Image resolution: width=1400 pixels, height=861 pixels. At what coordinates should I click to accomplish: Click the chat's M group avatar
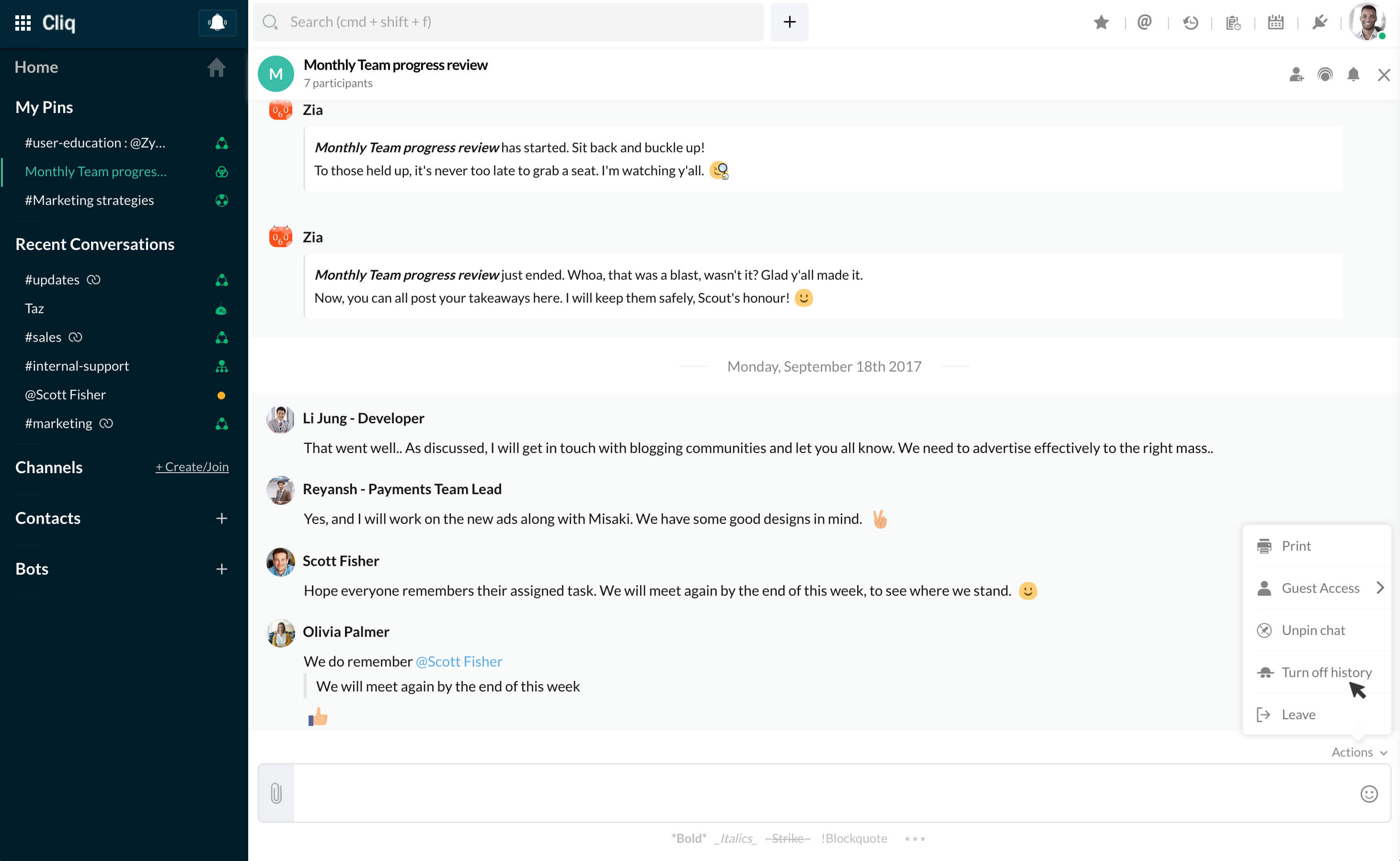276,74
